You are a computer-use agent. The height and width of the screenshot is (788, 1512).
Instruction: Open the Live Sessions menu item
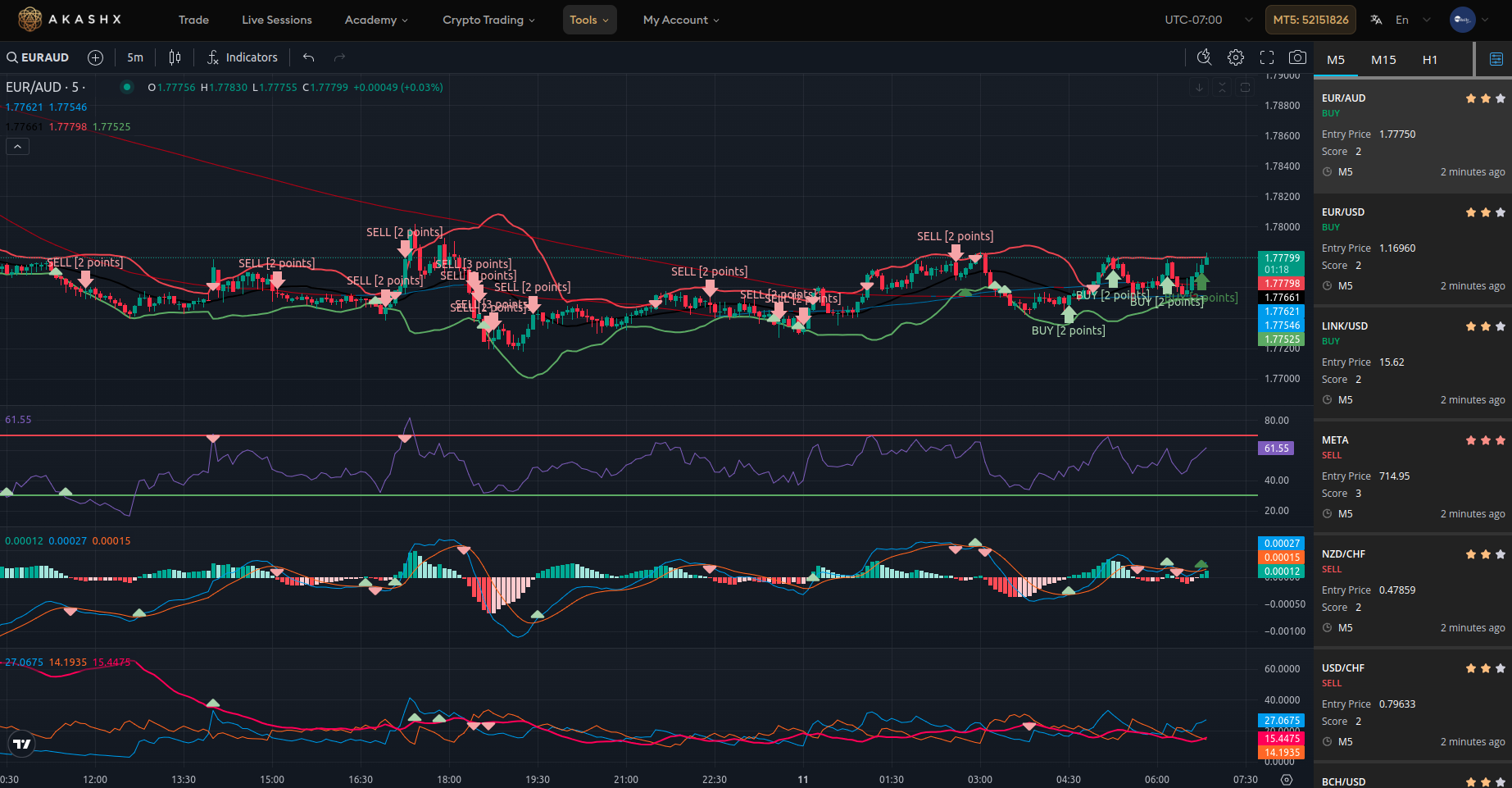pyautogui.click(x=276, y=20)
